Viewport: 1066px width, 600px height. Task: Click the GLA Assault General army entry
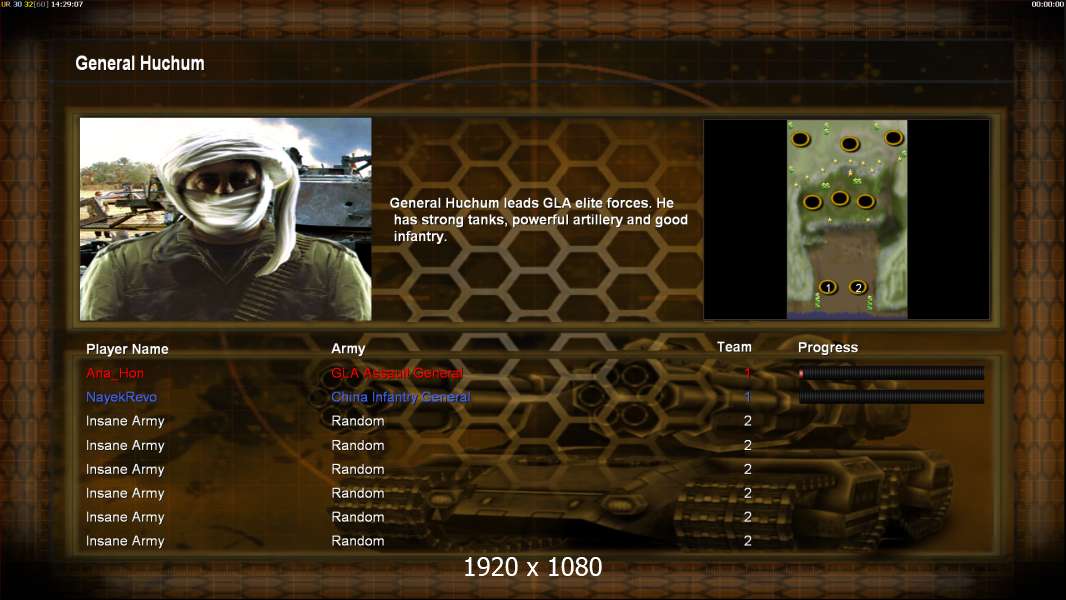(397, 373)
